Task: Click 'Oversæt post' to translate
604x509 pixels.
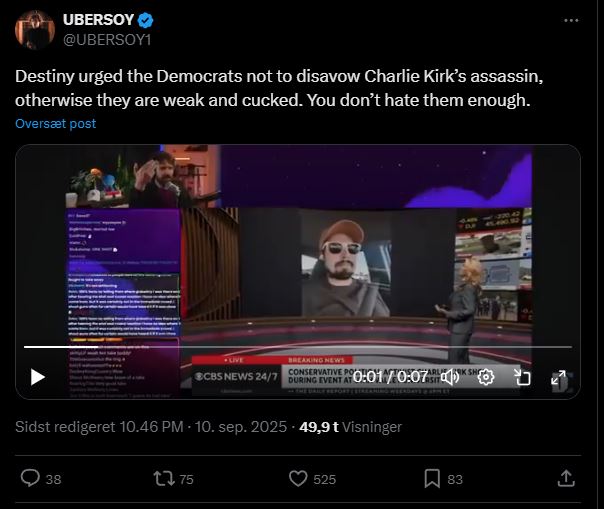Action: (55, 124)
